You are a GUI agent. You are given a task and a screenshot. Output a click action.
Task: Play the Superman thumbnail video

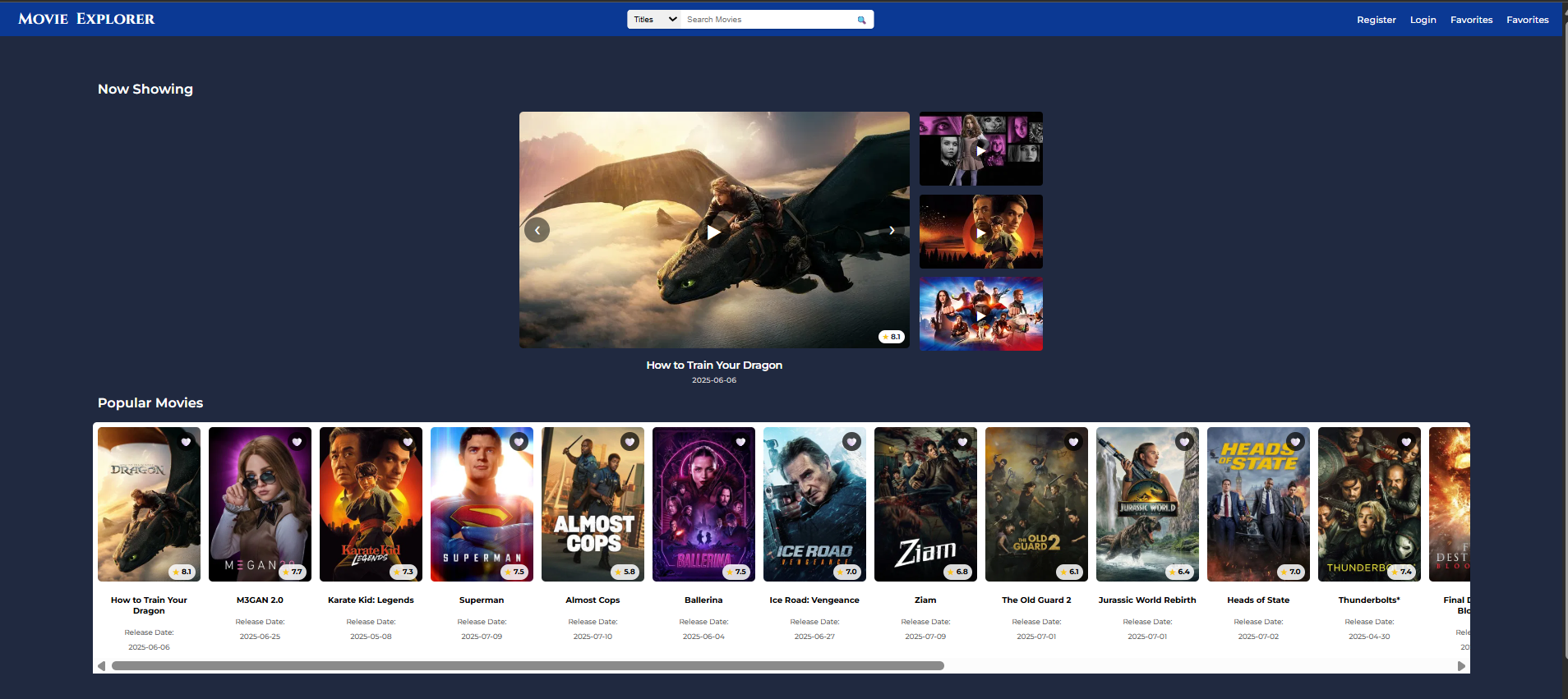click(980, 315)
